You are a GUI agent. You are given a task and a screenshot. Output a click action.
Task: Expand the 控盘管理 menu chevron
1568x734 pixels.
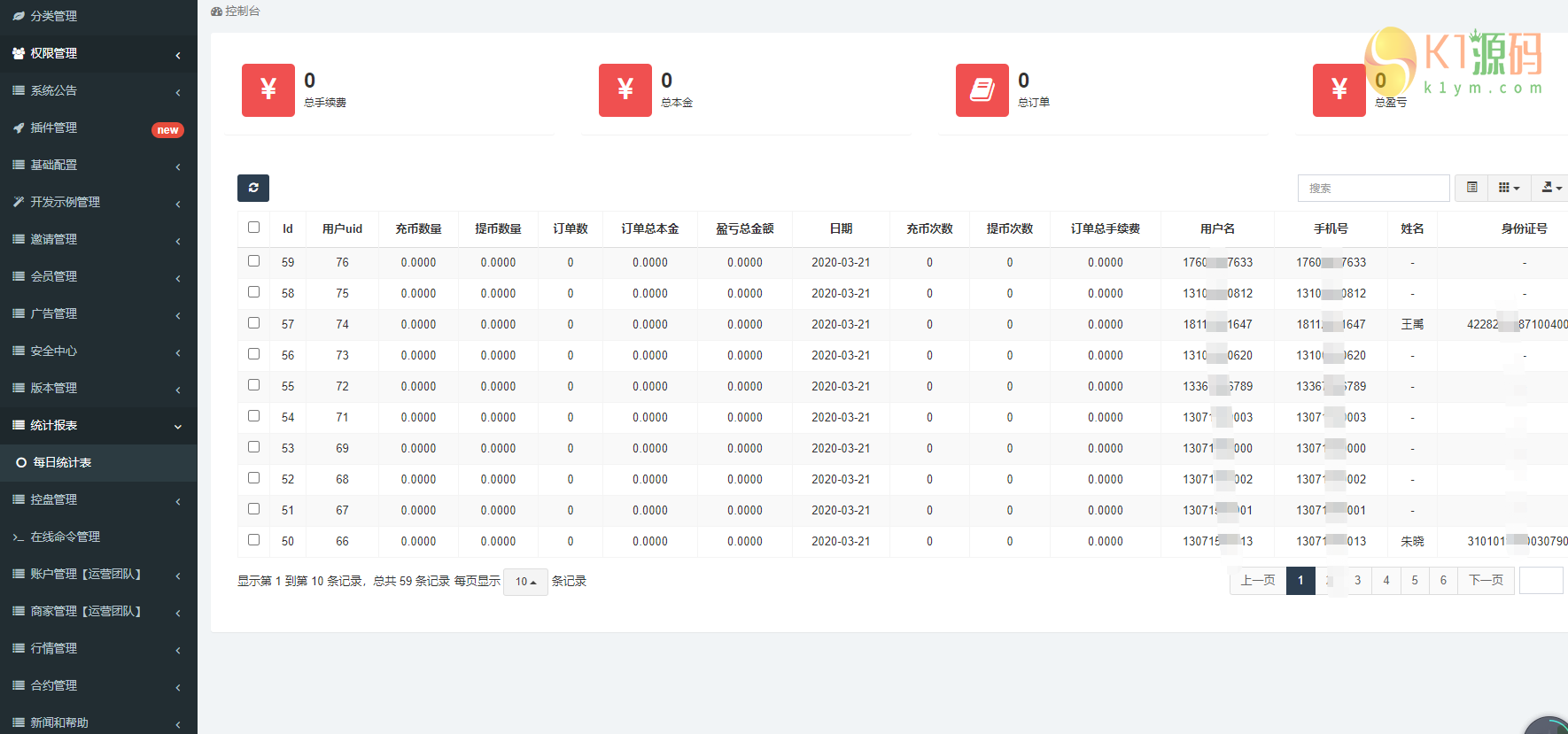(178, 501)
